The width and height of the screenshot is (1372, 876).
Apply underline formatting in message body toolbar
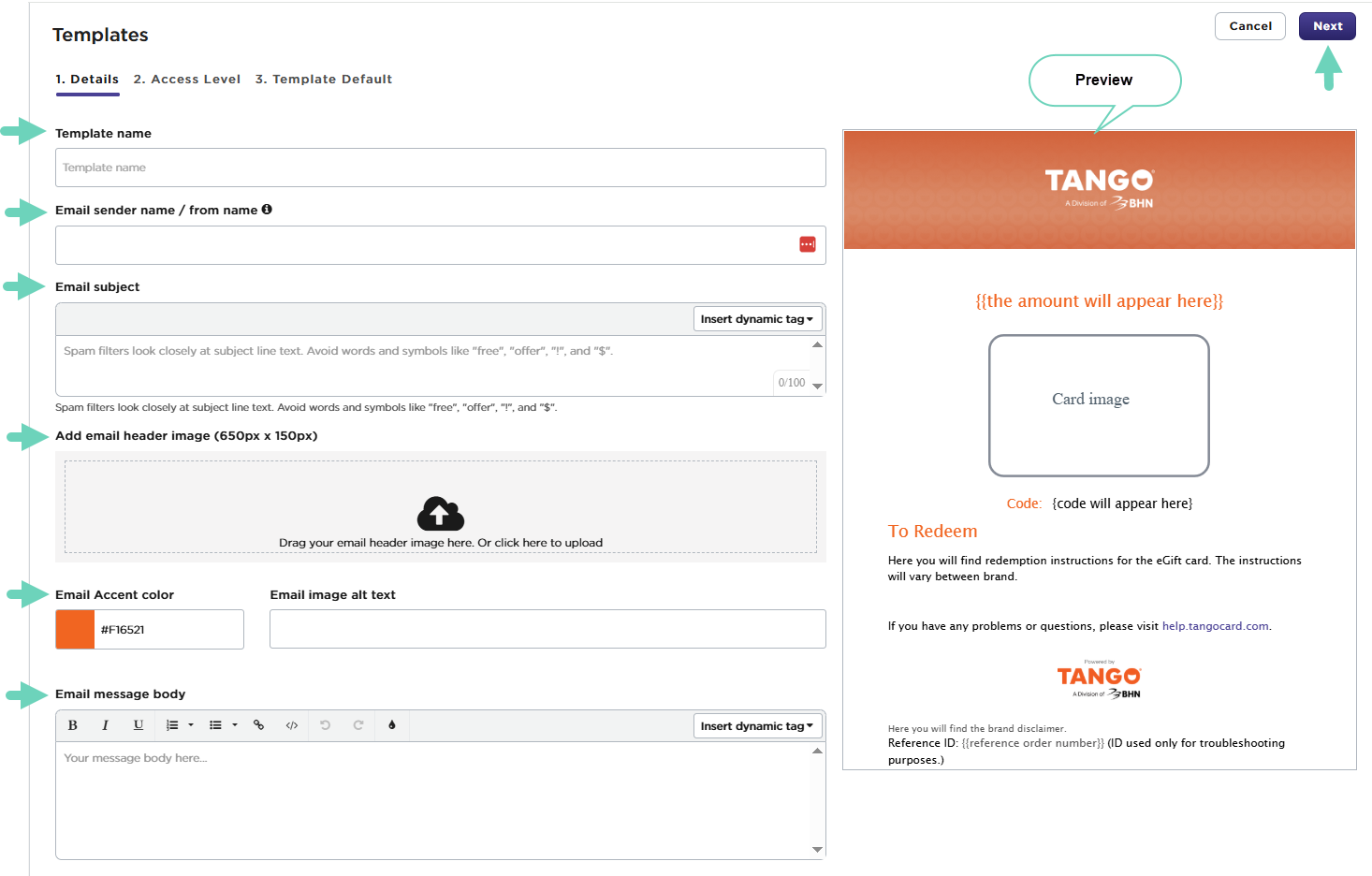coord(139,725)
